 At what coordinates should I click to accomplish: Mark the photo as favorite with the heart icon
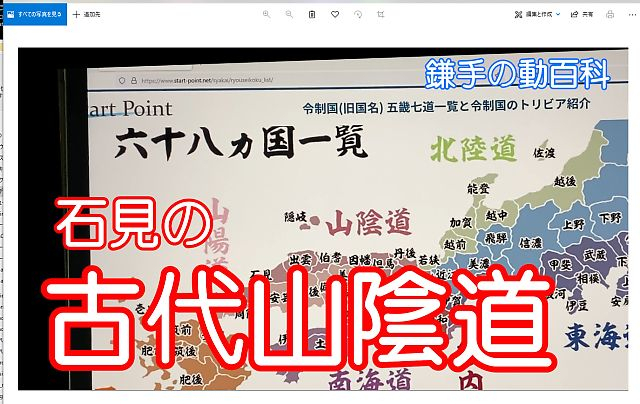pos(335,14)
